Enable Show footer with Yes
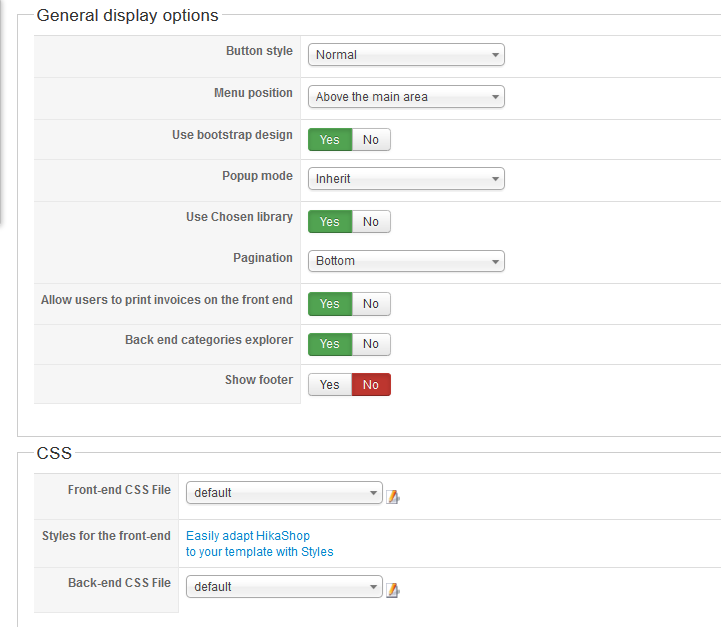 (330, 385)
